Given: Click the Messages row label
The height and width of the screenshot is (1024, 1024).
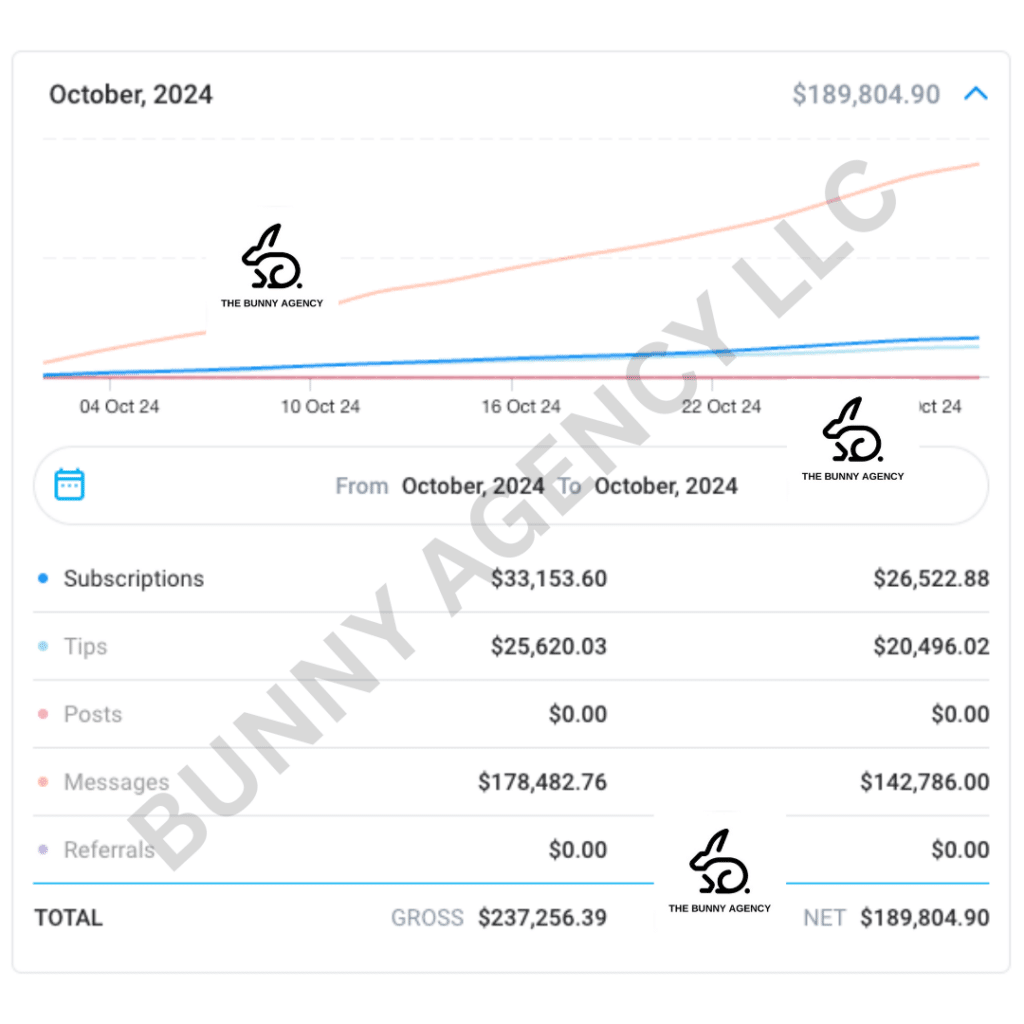Looking at the screenshot, I should pos(116,782).
